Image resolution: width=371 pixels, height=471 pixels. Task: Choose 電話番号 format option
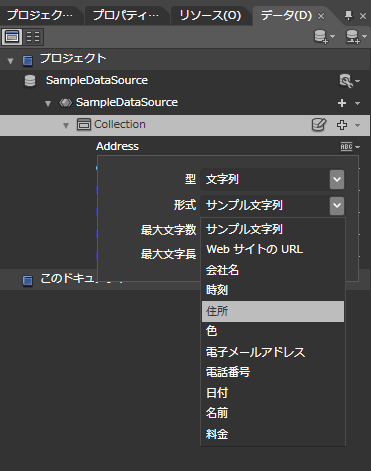tap(273, 372)
